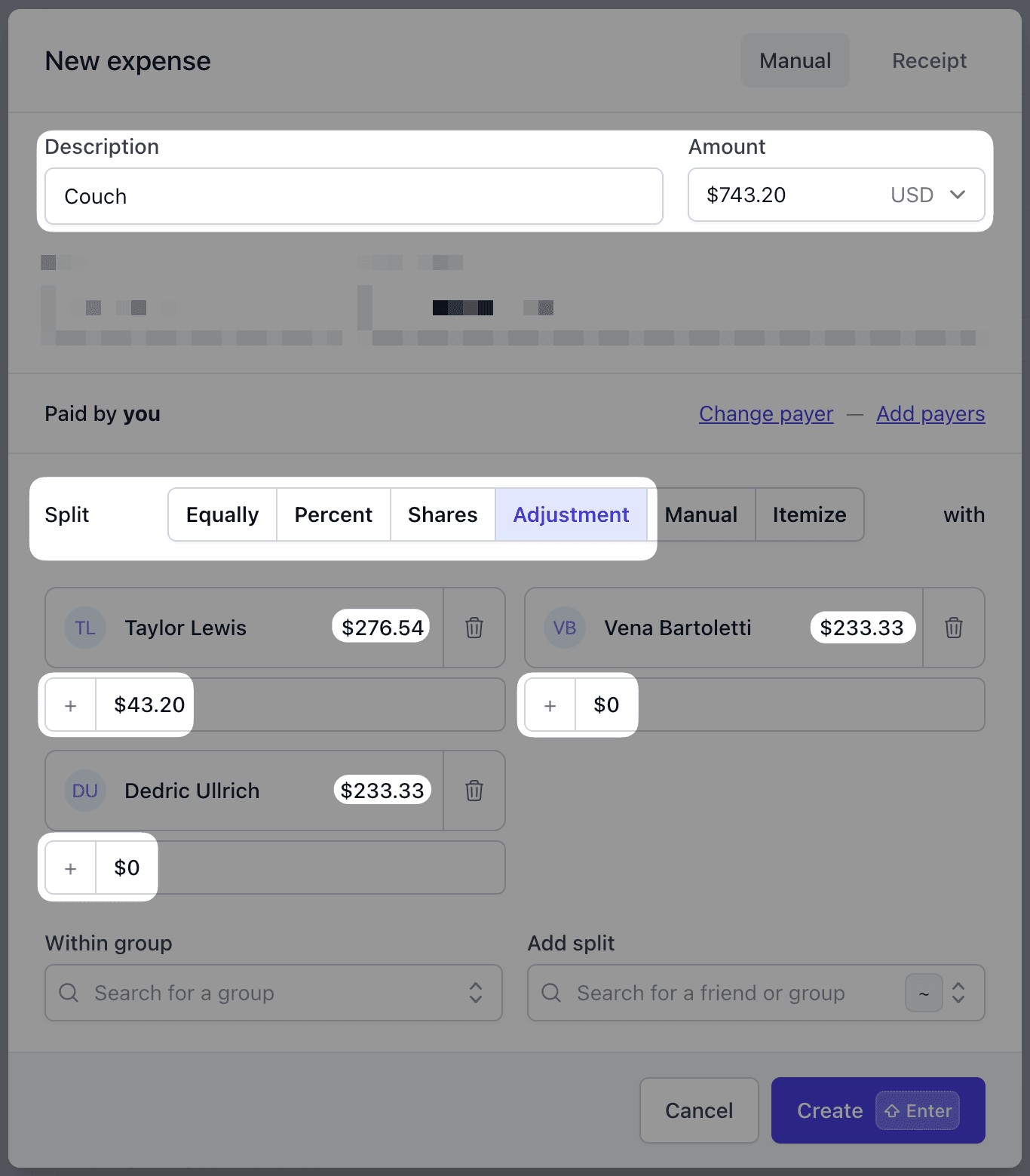
Task: Open the USD currency dropdown
Action: click(928, 195)
